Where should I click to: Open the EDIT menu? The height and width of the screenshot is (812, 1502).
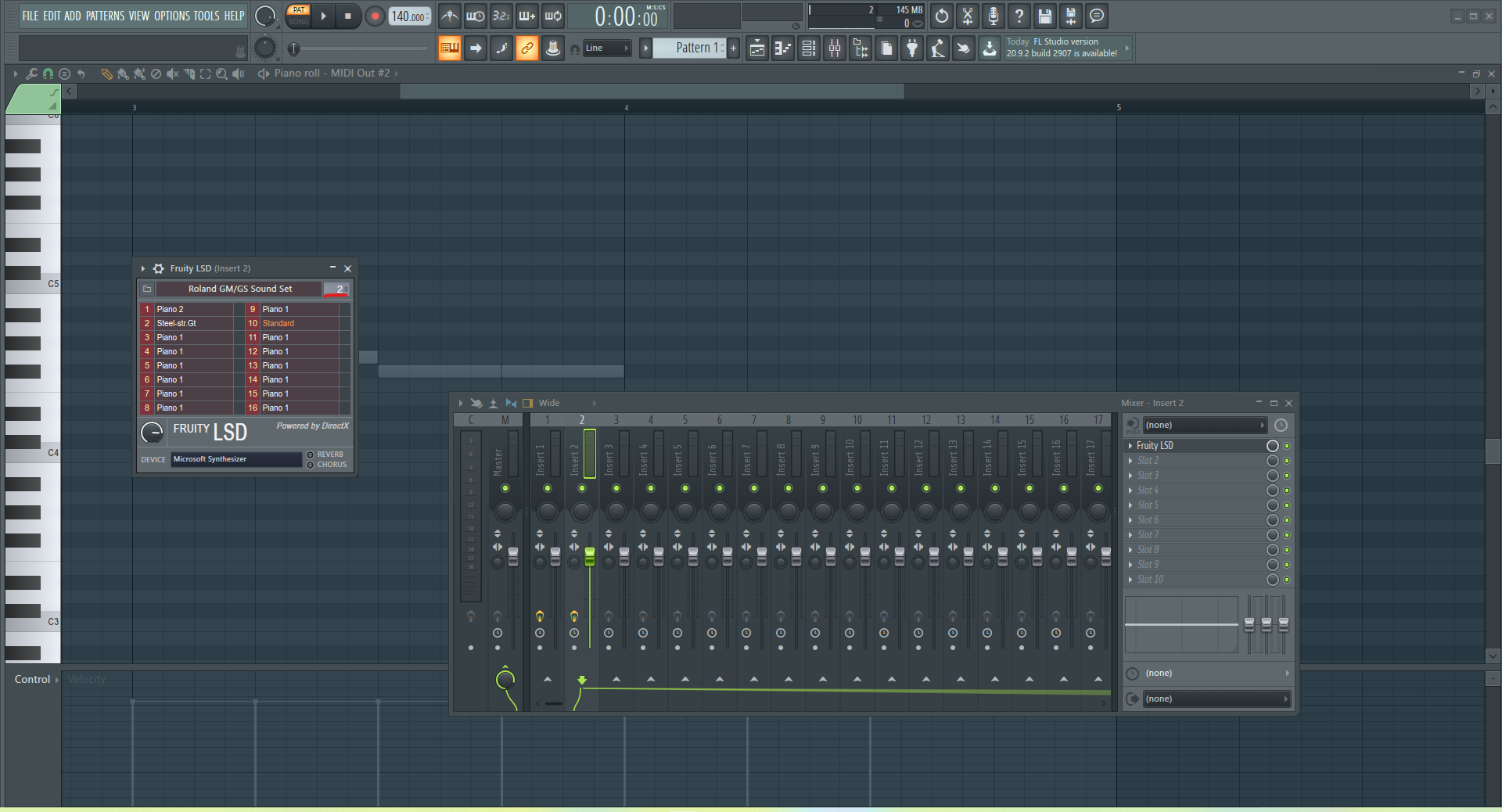52,16
